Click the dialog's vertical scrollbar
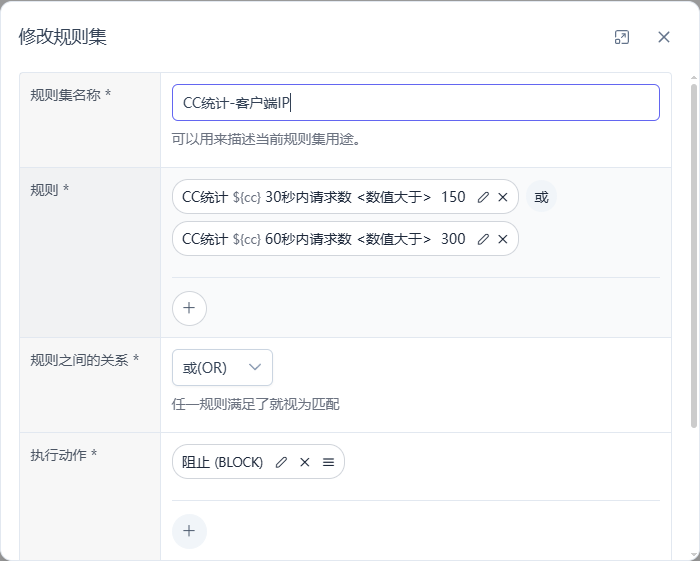 coord(694,256)
